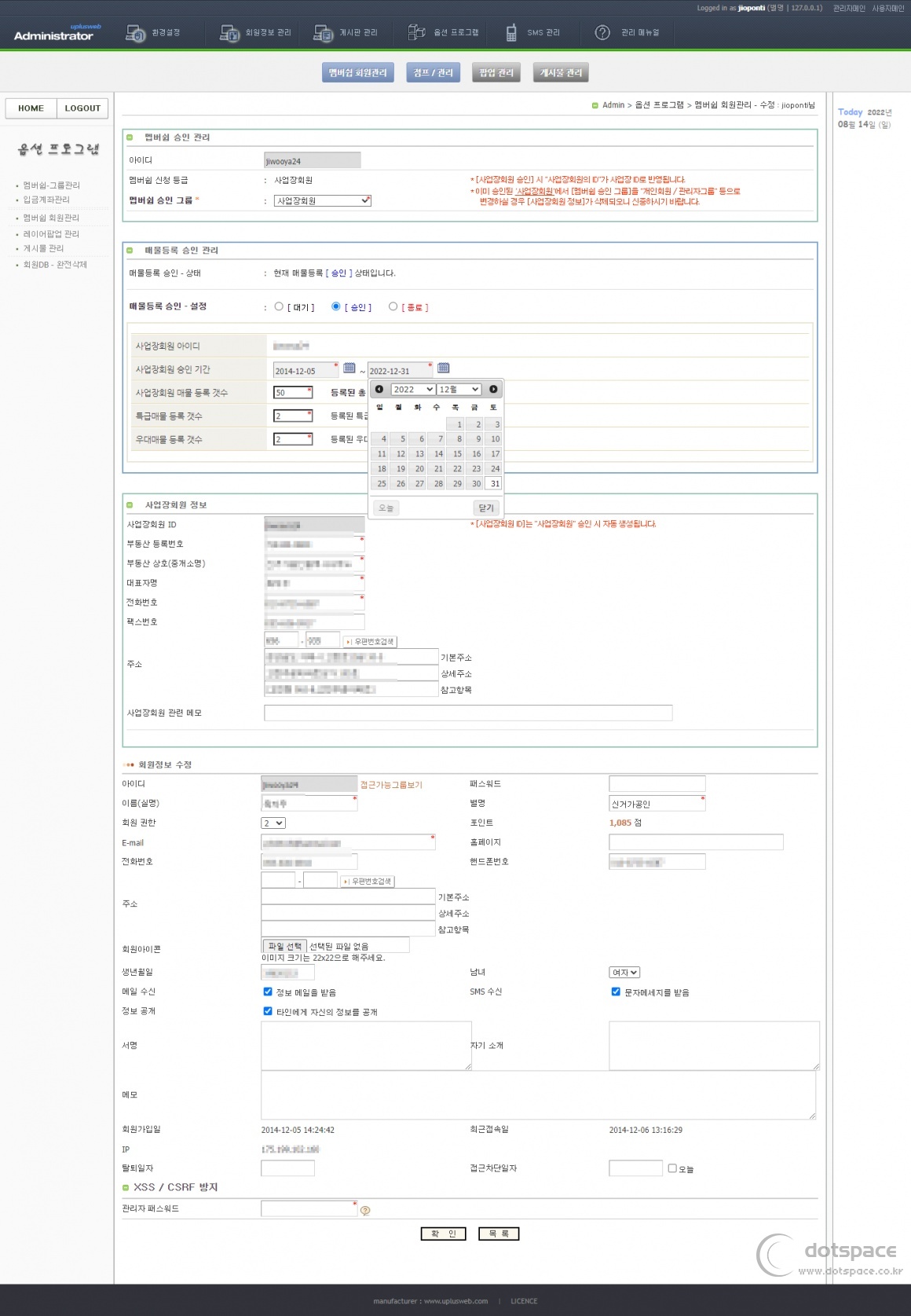Select the [ 승인 ] radio option

[x=336, y=306]
